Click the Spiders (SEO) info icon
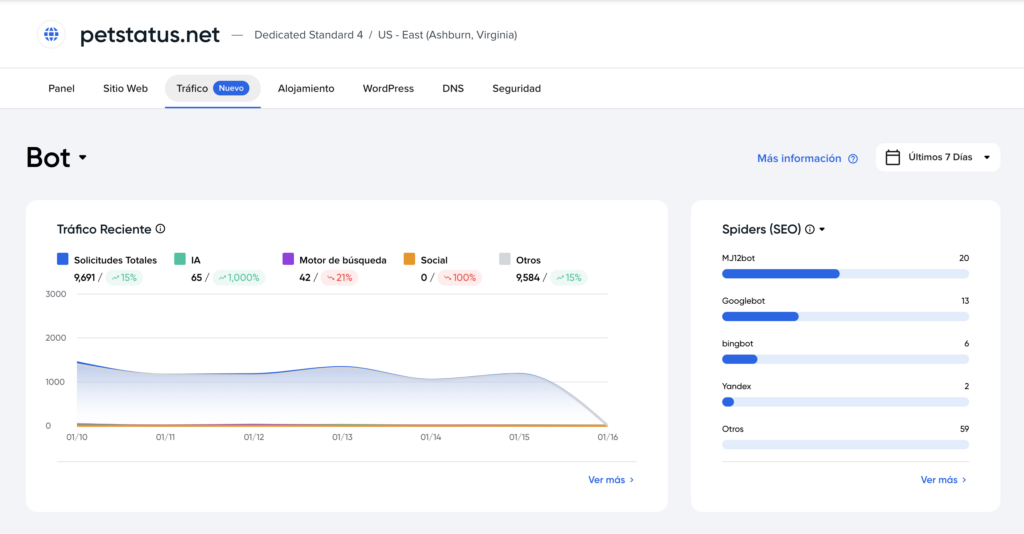 (810, 229)
